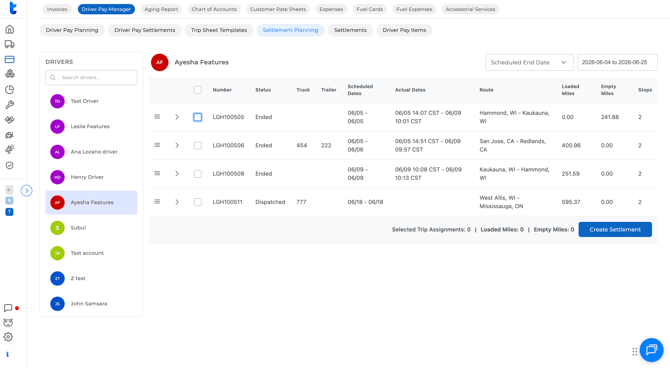Viewport: 670px width, 368px height.
Task: Select driver Z test
Action: point(91,278)
